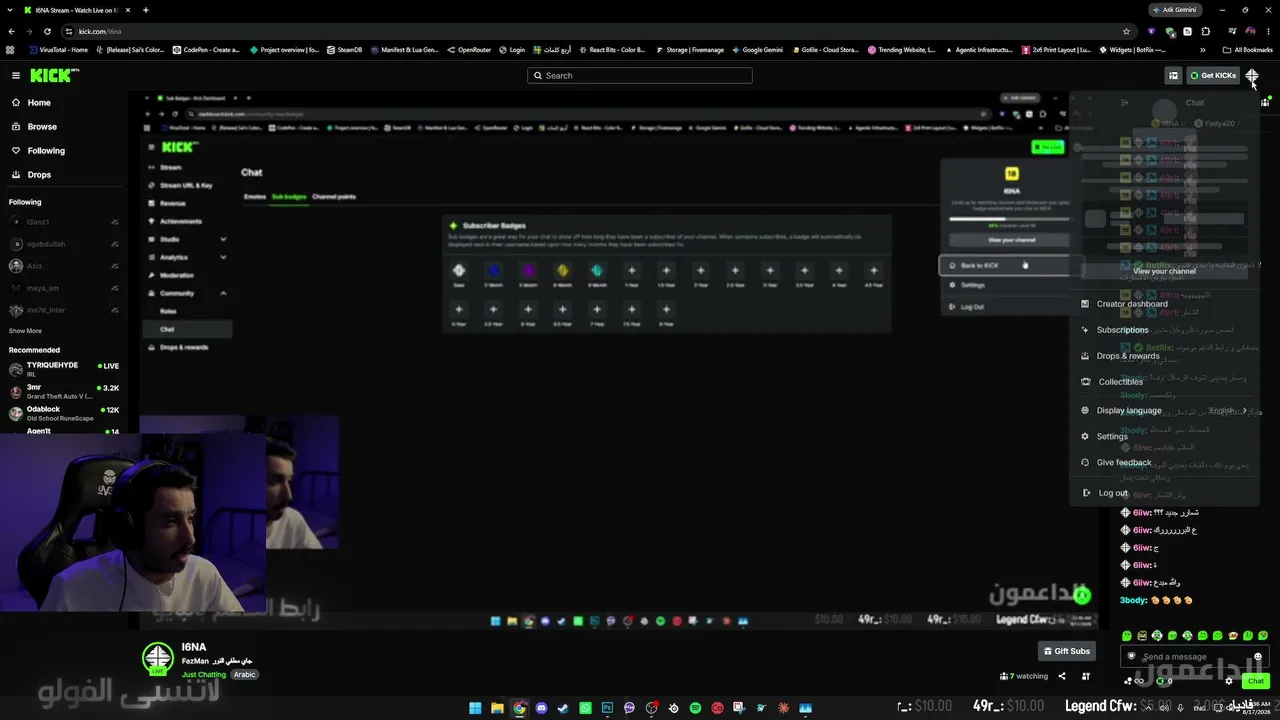Select View your channel in profile menu
Image resolution: width=1280 pixels, height=720 pixels.
[1164, 271]
